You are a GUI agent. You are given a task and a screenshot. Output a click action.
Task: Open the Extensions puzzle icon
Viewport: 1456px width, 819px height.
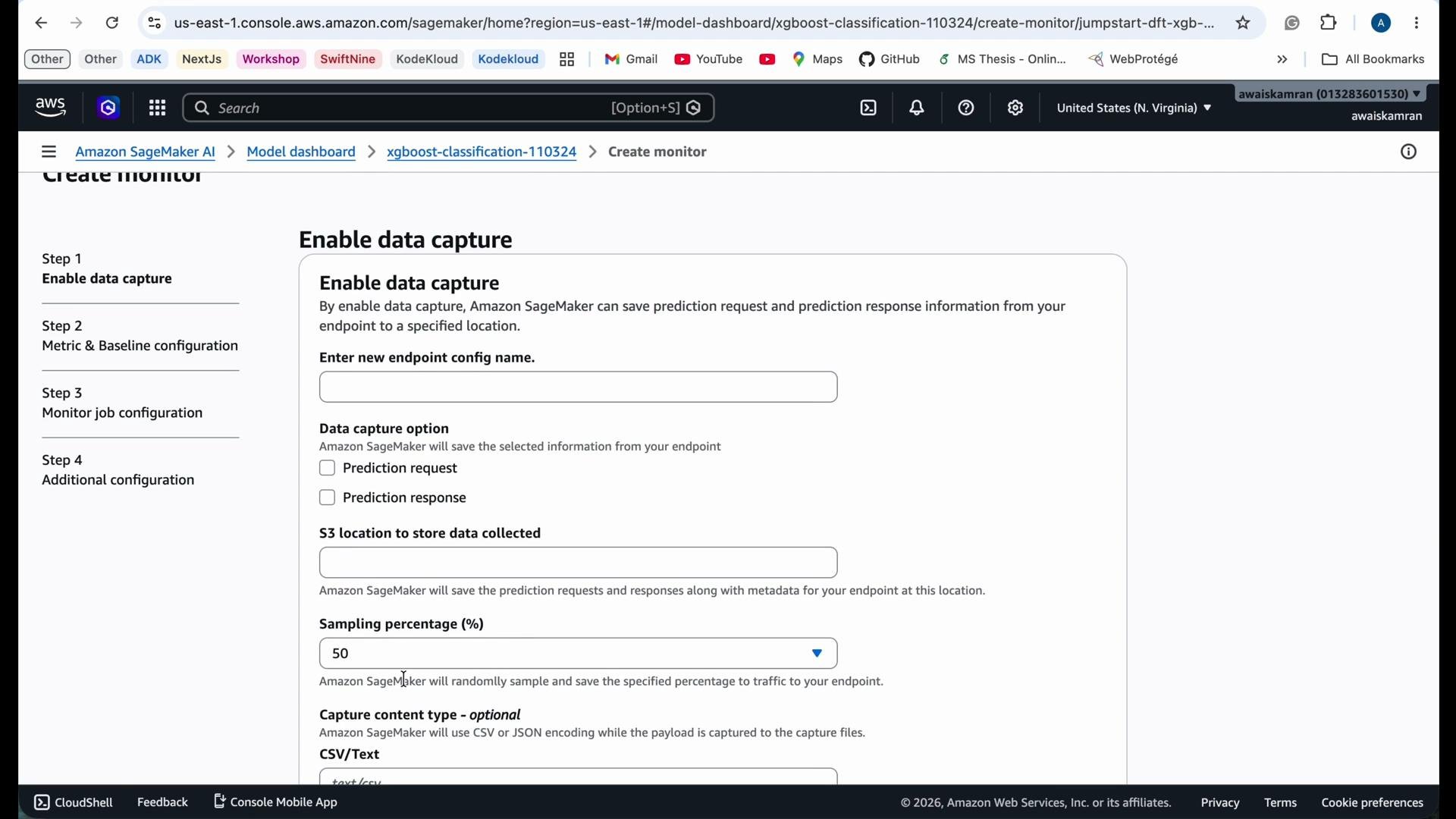(x=1329, y=23)
